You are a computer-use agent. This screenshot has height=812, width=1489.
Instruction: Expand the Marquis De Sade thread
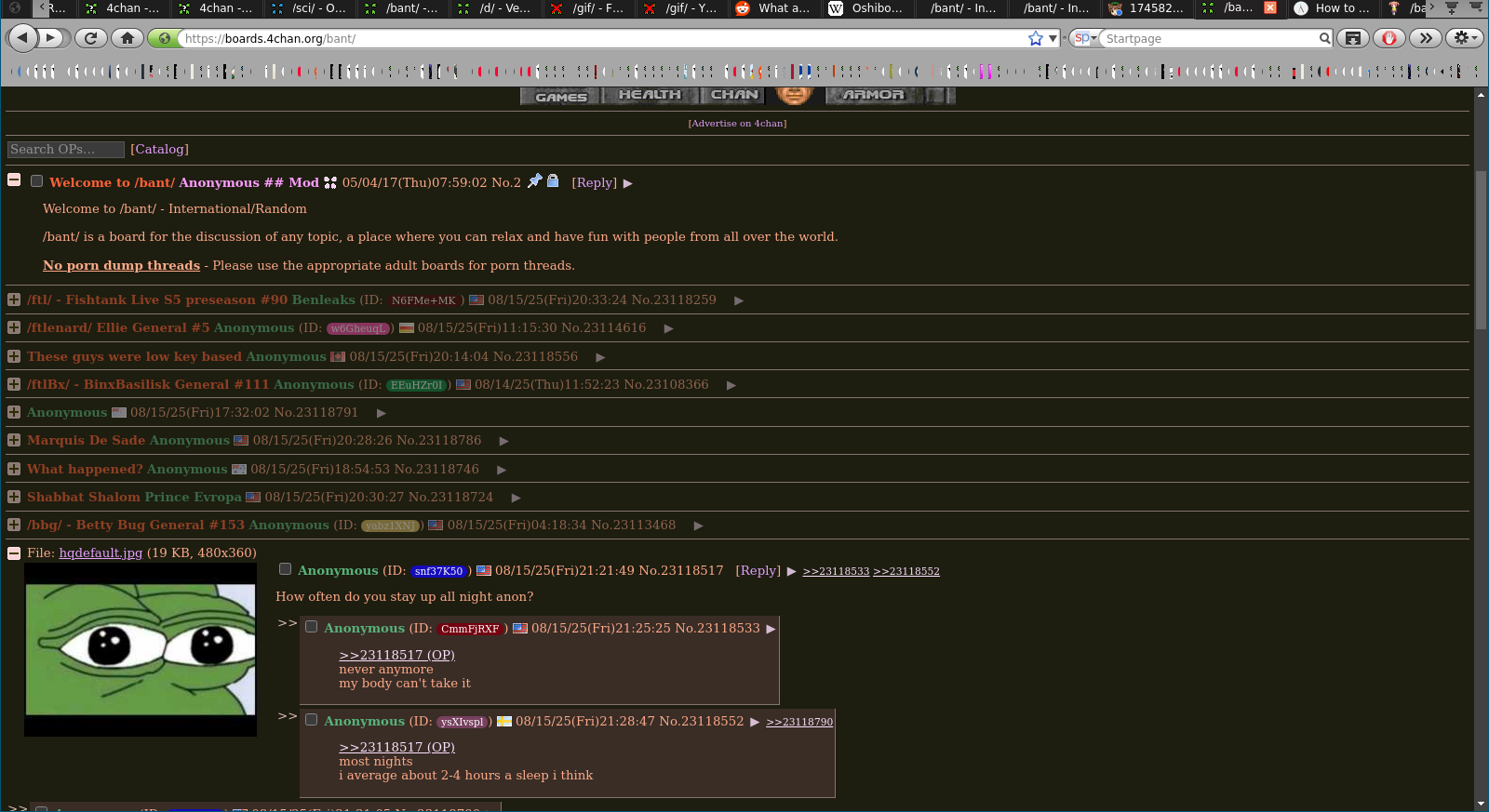(x=14, y=440)
